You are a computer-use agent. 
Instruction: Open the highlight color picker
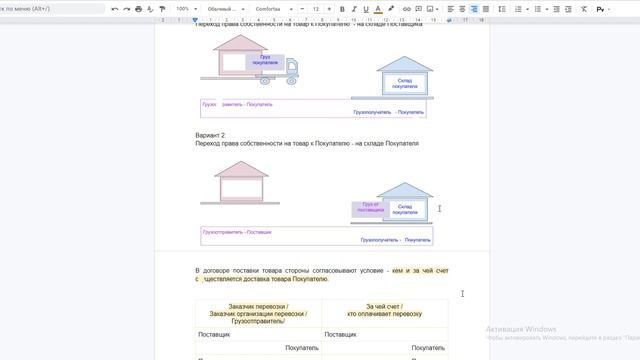(x=391, y=9)
